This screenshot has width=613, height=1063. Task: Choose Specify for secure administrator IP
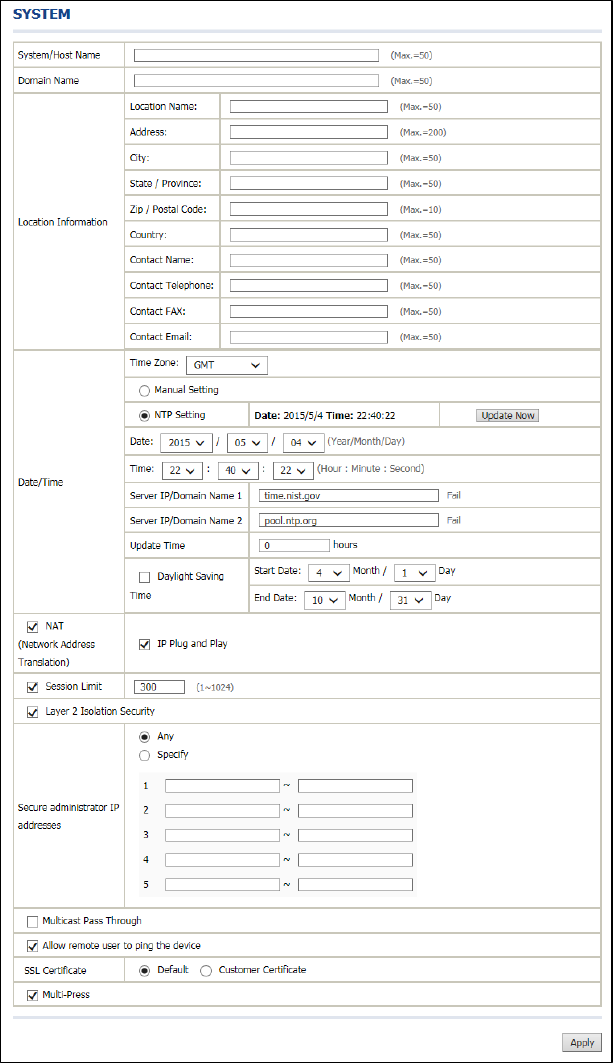144,755
